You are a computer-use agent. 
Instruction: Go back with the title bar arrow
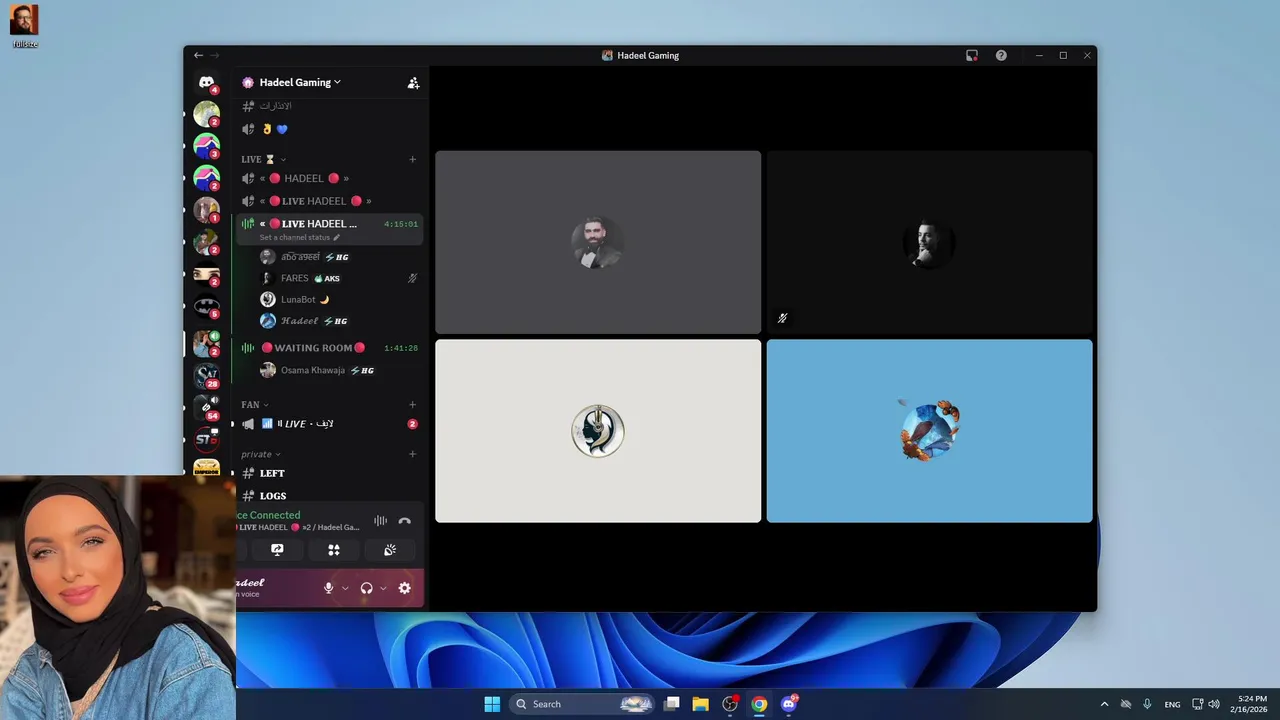pyautogui.click(x=198, y=55)
